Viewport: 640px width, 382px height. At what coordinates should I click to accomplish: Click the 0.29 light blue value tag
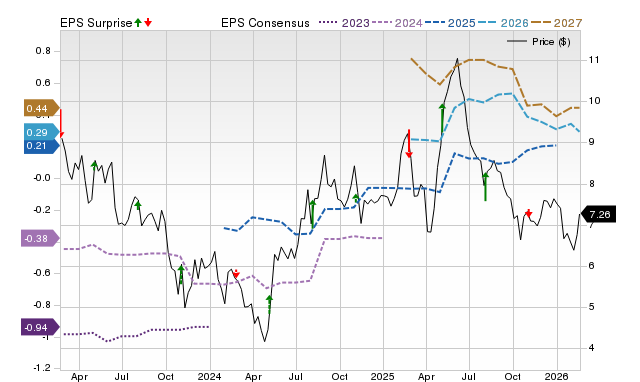tap(42, 132)
